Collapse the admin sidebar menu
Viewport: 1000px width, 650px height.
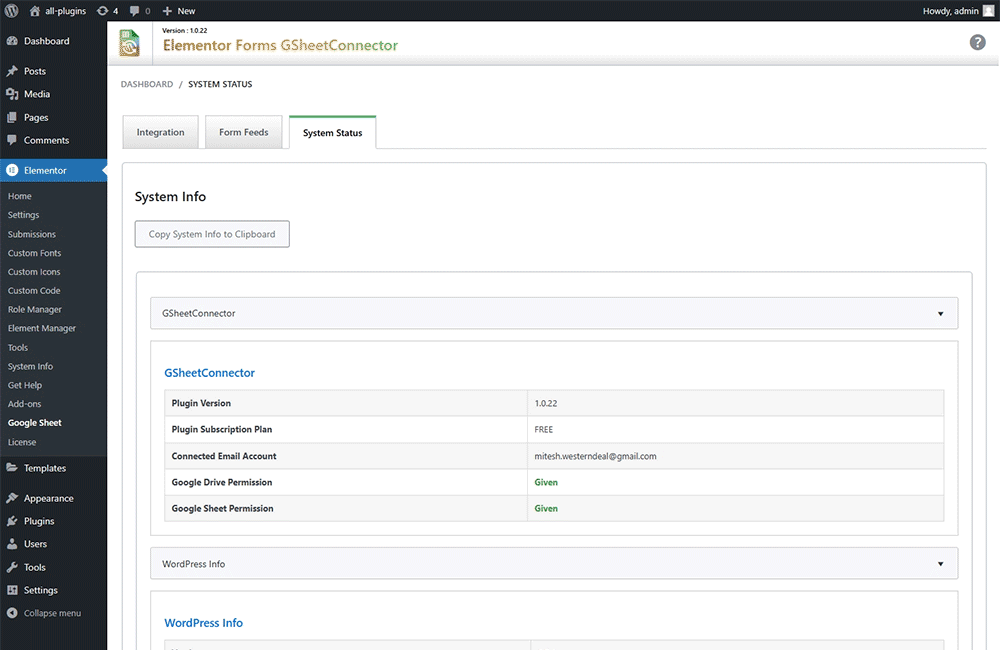[x=52, y=613]
